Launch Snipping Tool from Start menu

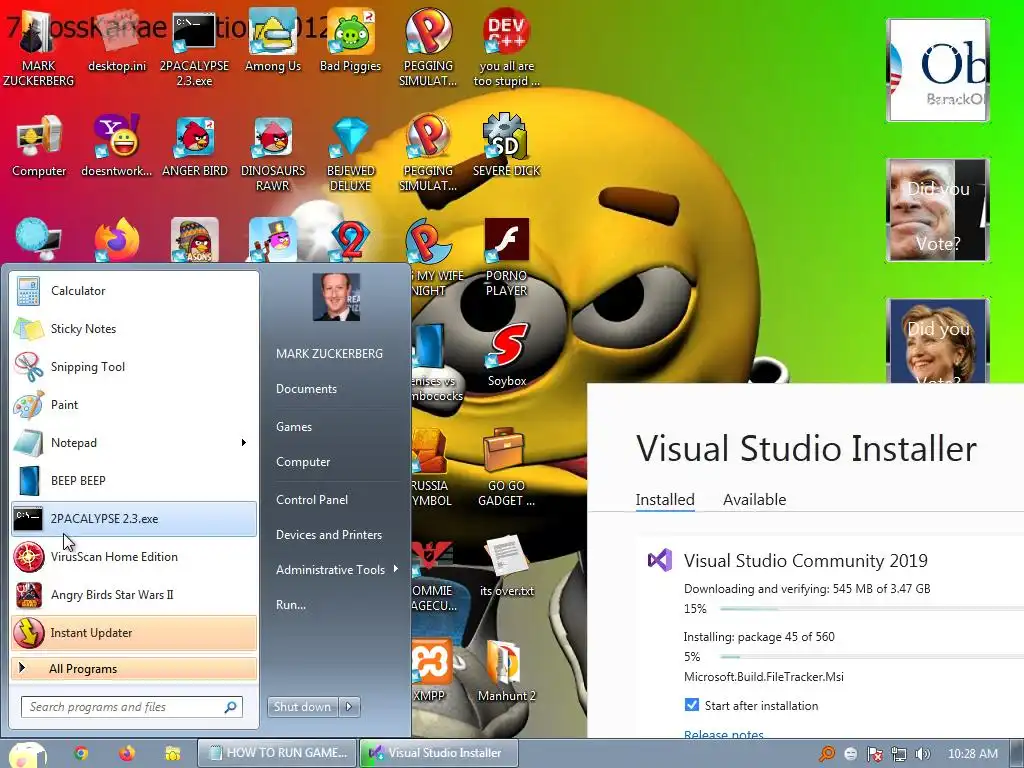(134, 366)
